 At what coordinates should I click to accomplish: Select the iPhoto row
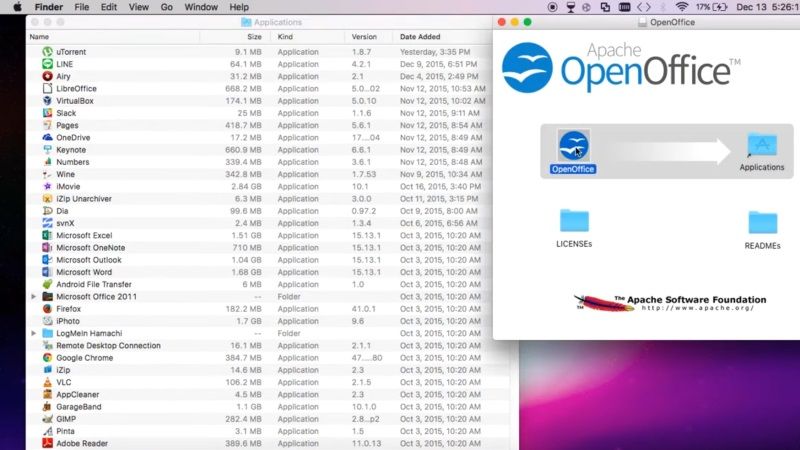[x=260, y=321]
